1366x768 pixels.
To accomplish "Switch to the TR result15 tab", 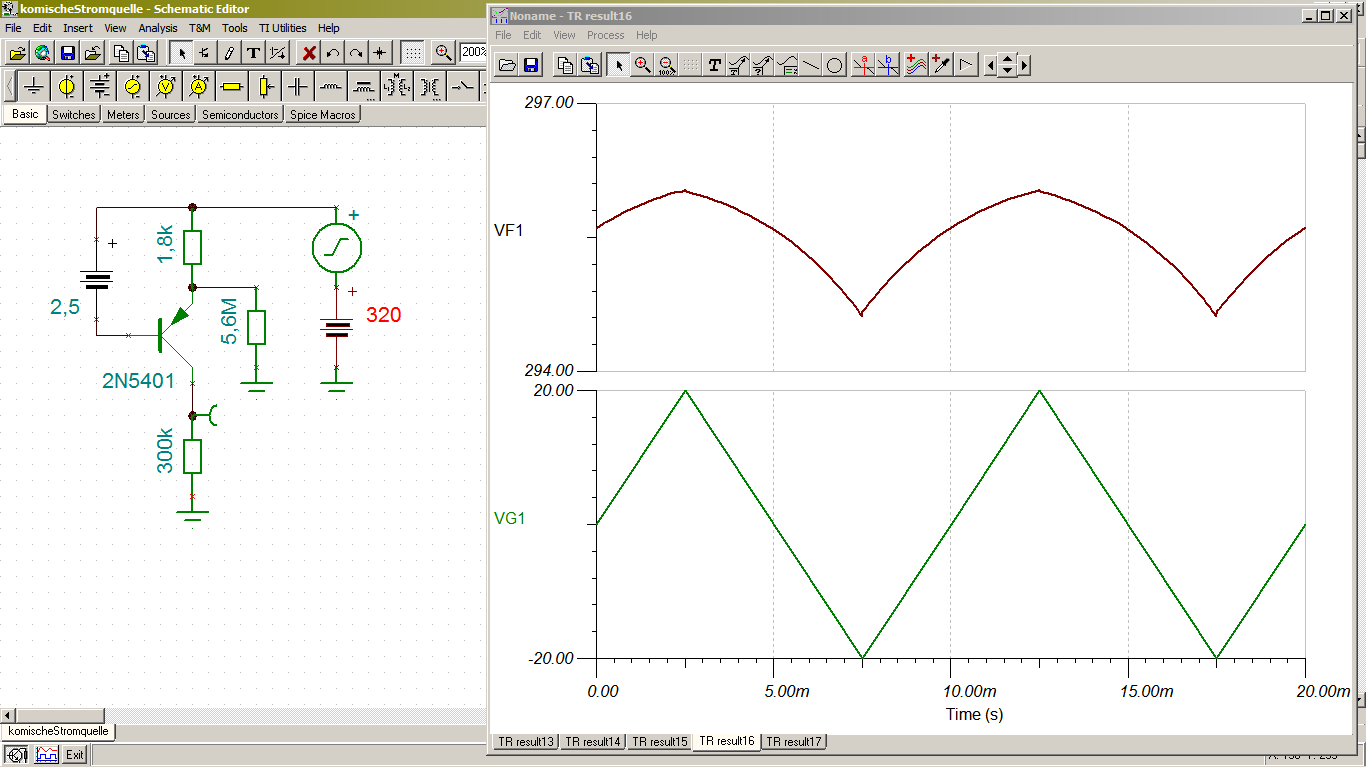I will (x=660, y=742).
